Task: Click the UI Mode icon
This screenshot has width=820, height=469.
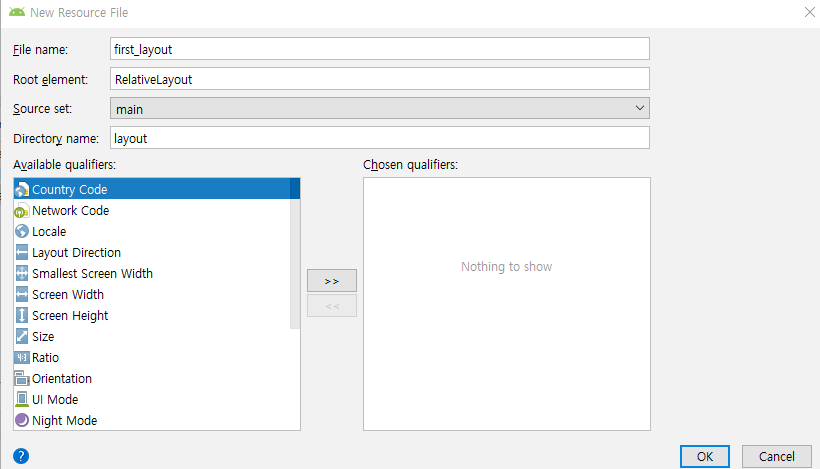Action: 22,399
